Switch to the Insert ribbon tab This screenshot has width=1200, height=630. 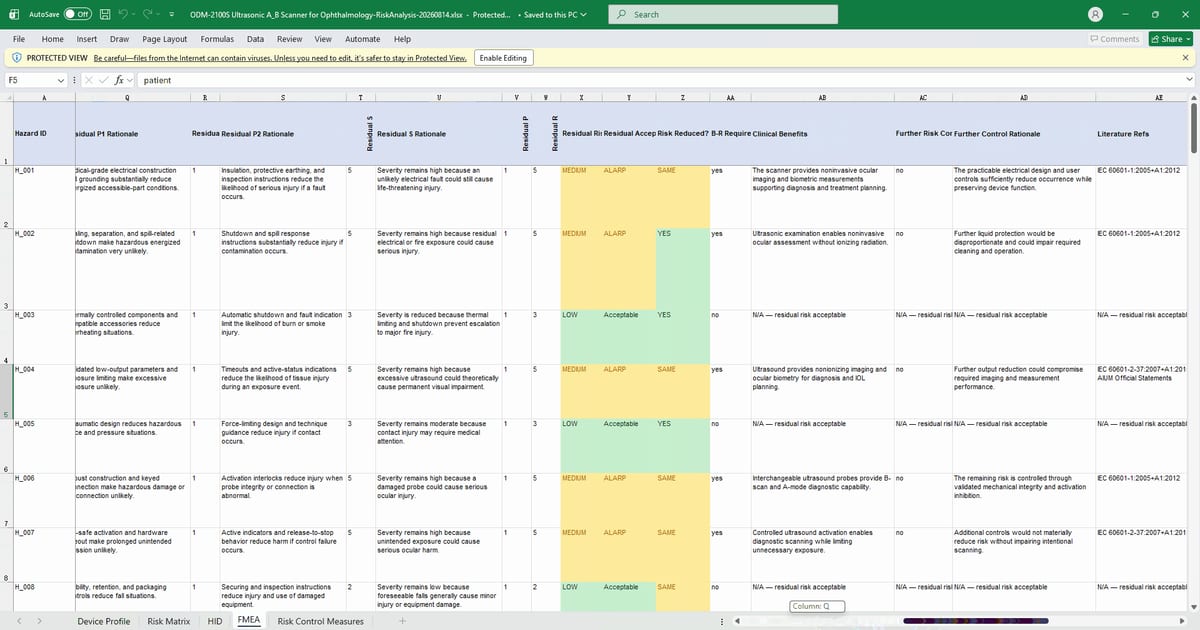87,39
